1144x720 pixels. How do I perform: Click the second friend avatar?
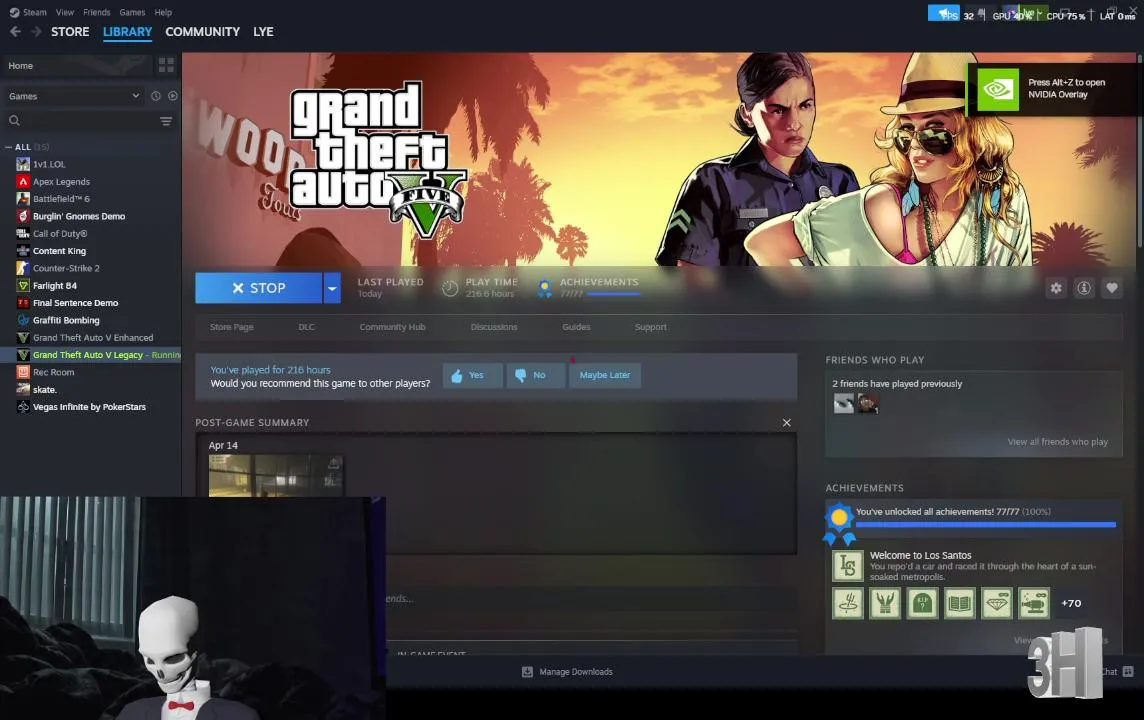867,403
